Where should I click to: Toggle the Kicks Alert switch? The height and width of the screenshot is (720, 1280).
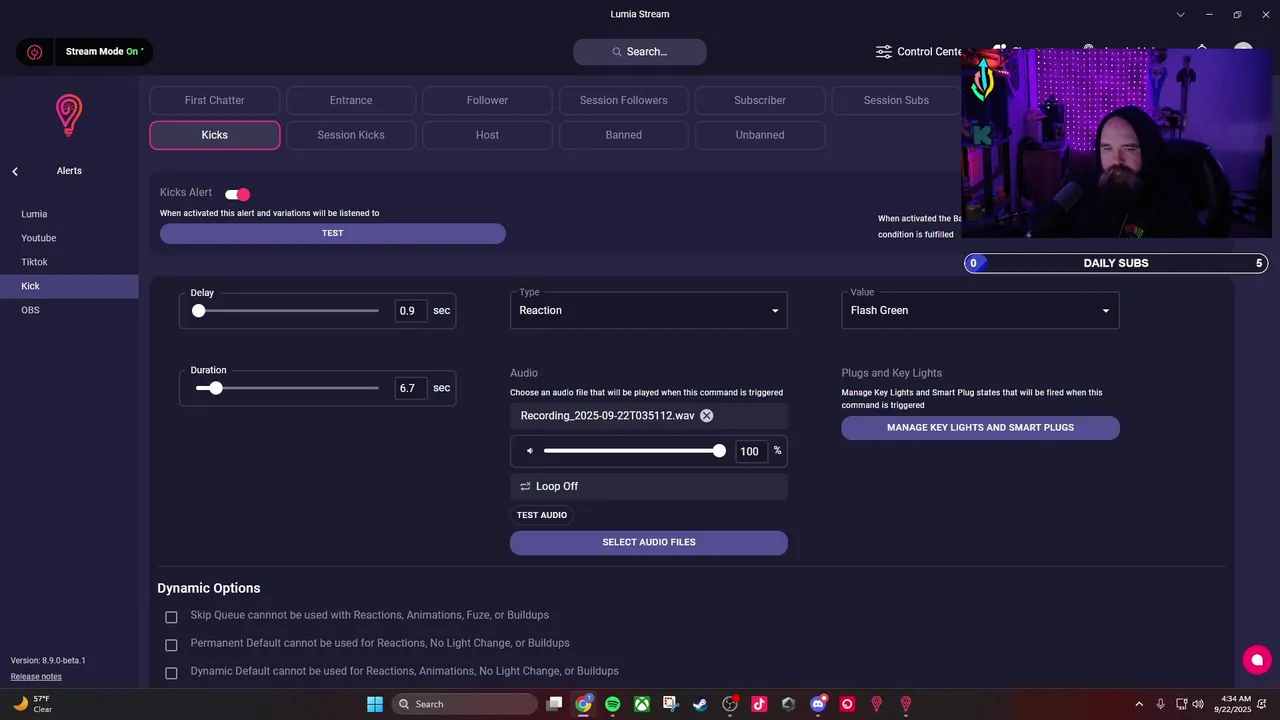coord(238,194)
